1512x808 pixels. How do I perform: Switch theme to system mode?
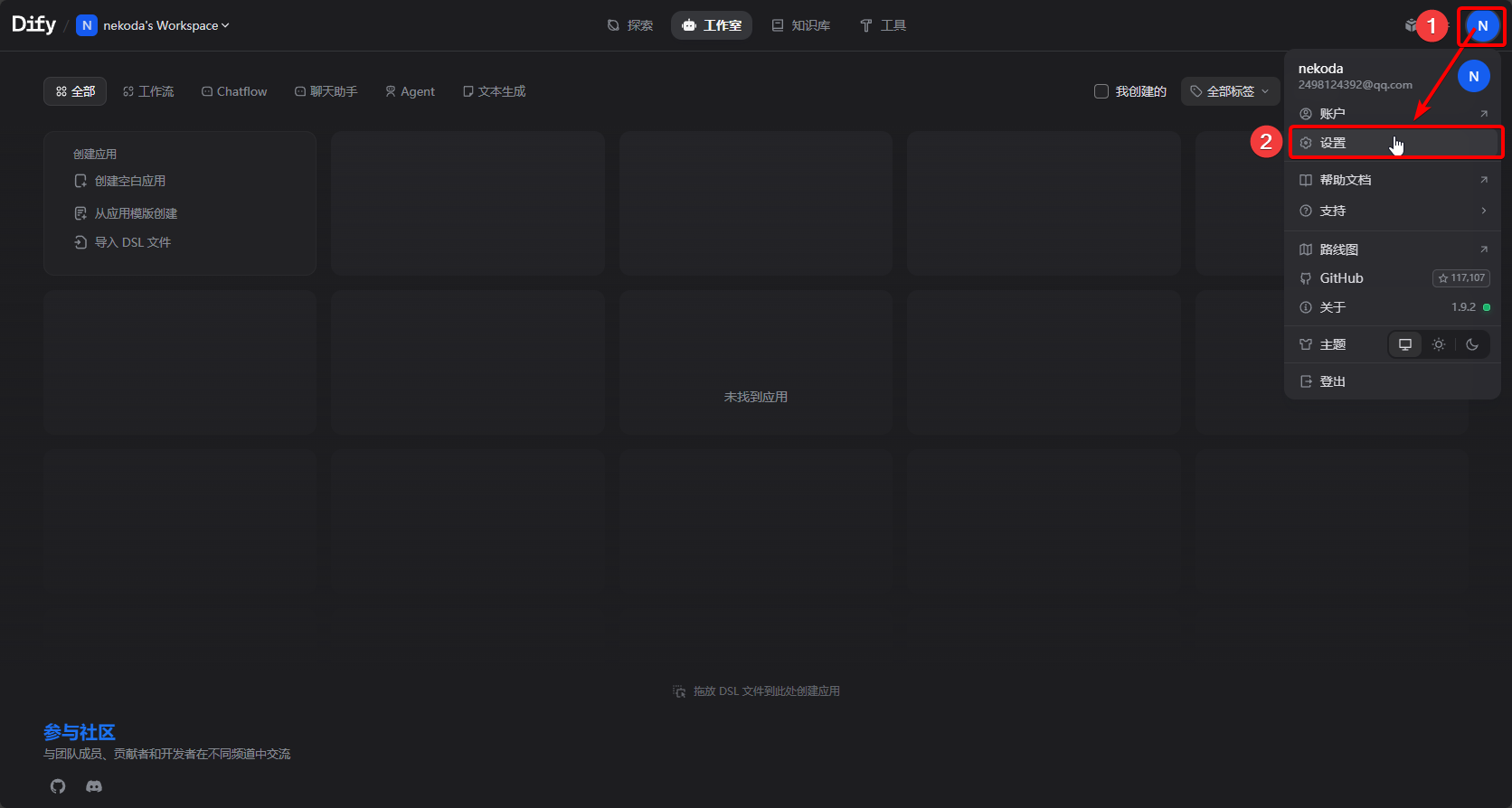click(1405, 344)
